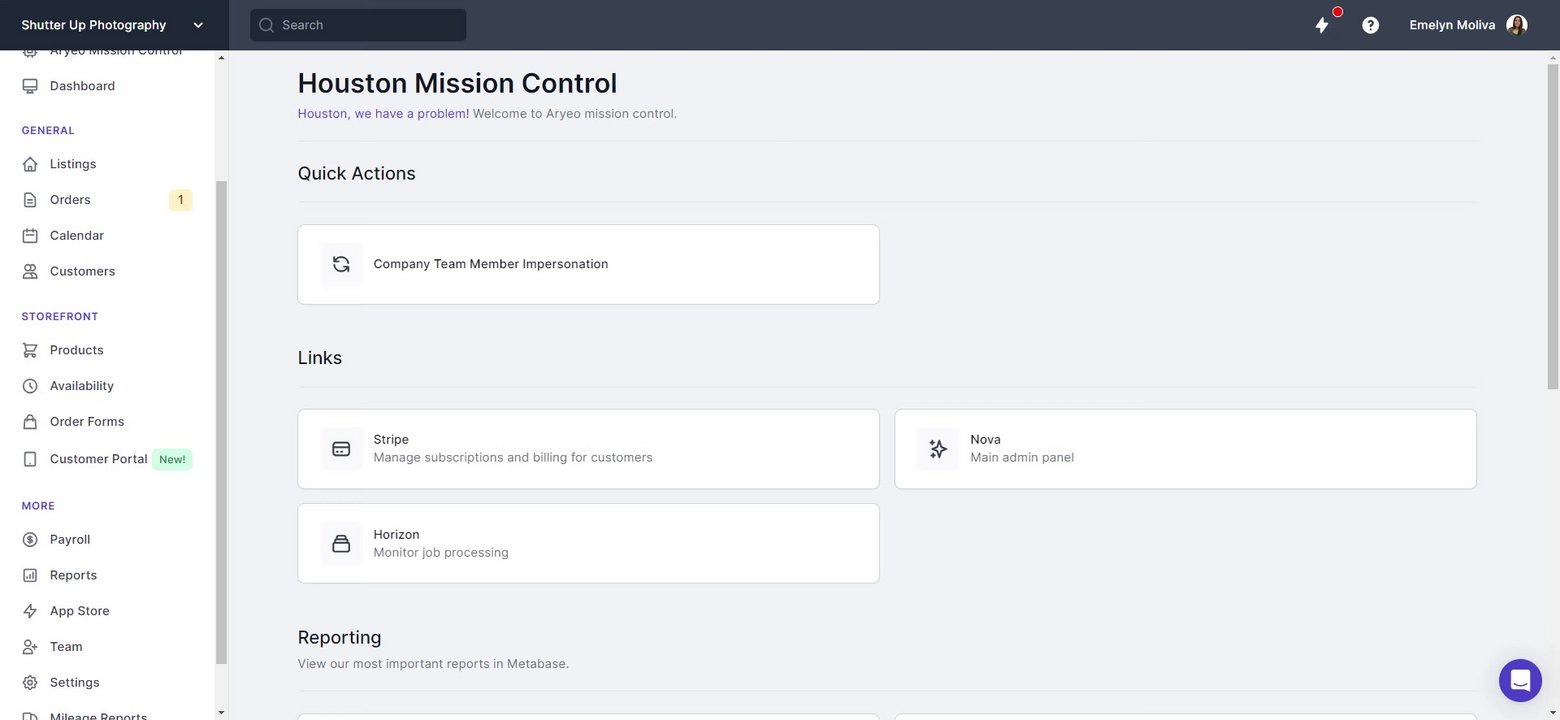Open the help question mark icon

[1370, 25]
